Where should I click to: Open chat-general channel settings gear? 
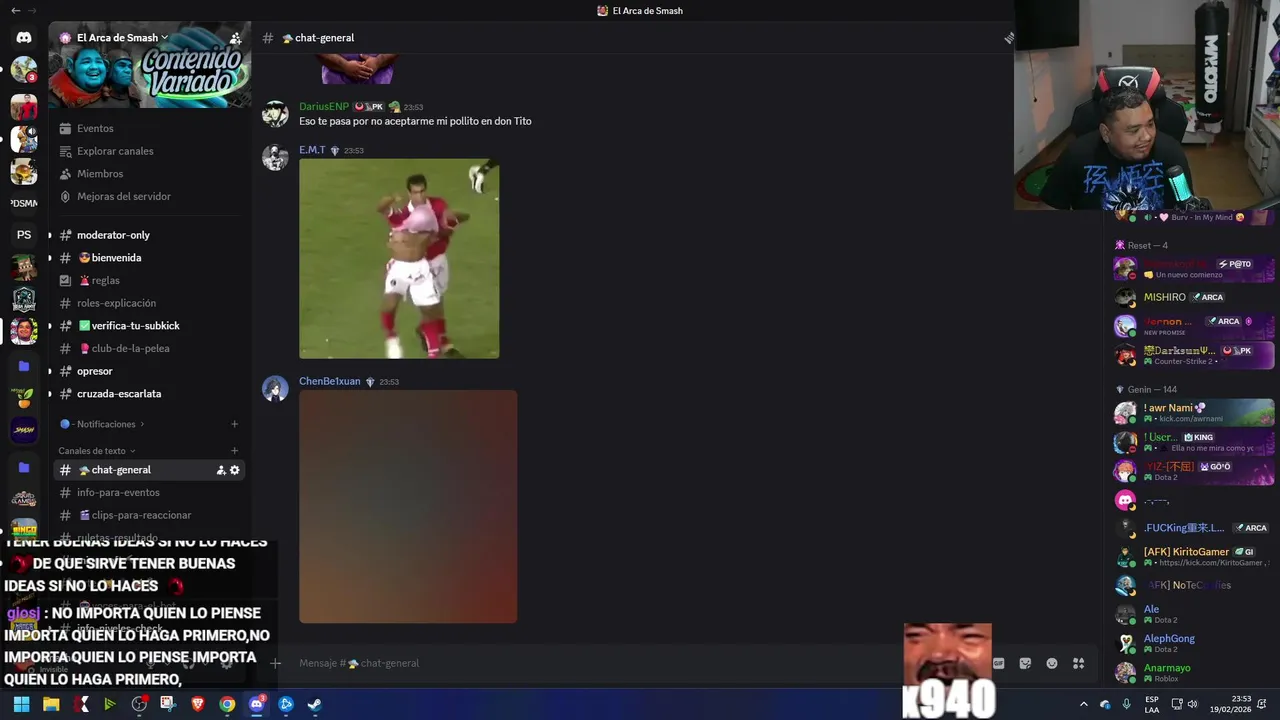coord(235,470)
